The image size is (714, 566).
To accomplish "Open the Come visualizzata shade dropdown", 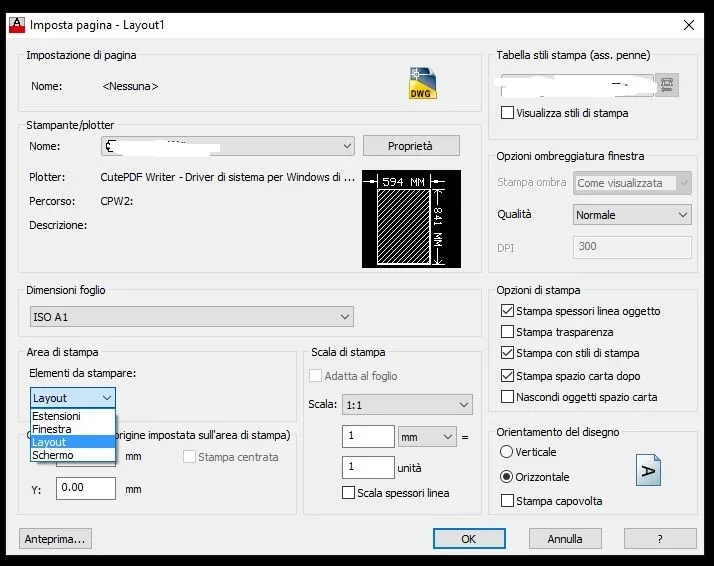I will (632, 183).
